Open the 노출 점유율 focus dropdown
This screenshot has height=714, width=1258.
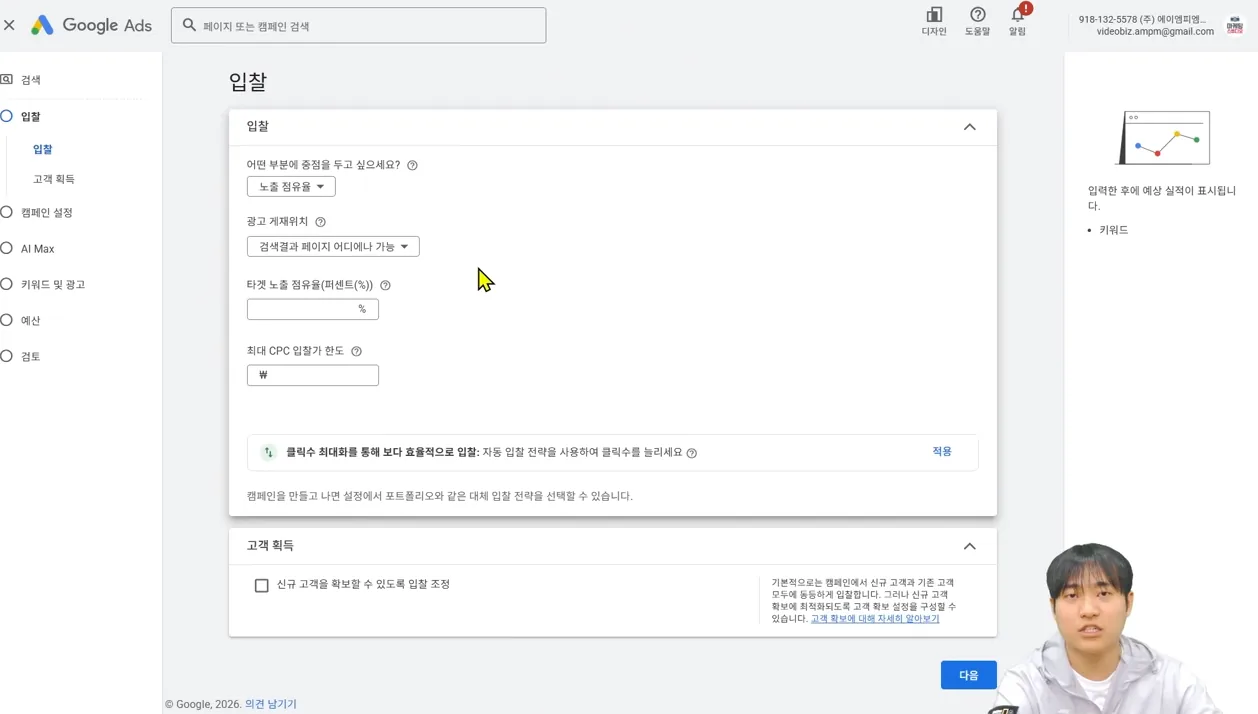291,187
